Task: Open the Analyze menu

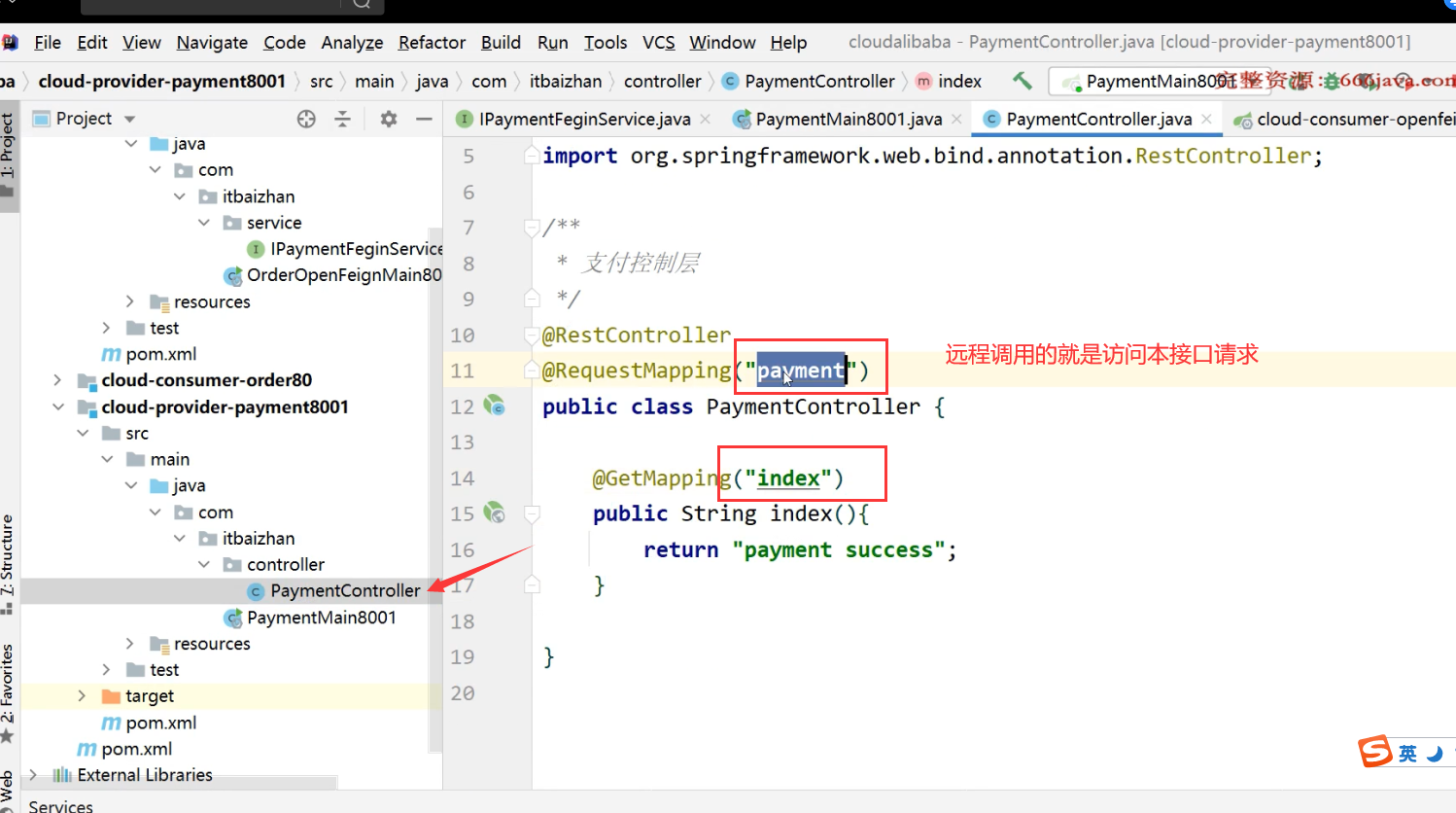Action: click(352, 43)
